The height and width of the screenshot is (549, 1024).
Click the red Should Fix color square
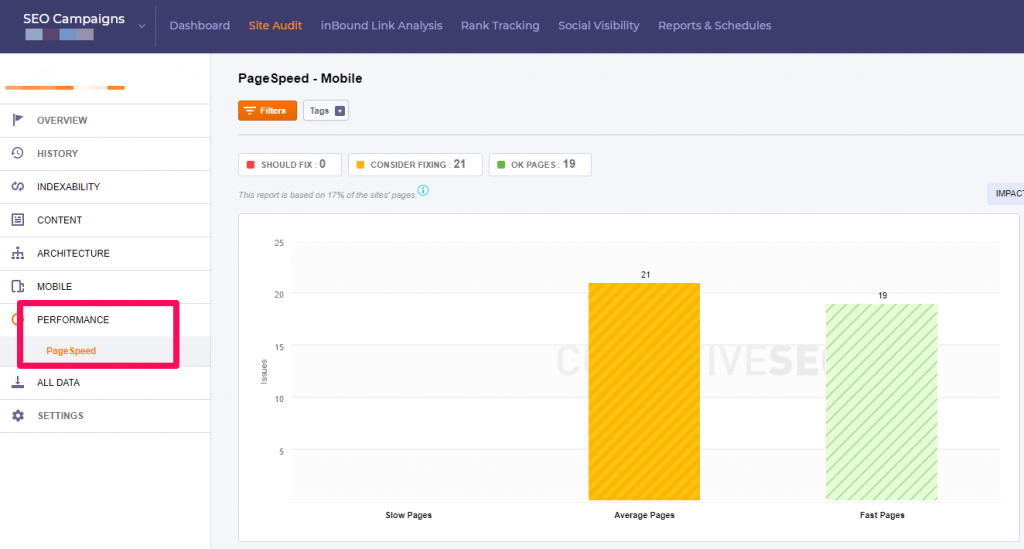point(251,165)
